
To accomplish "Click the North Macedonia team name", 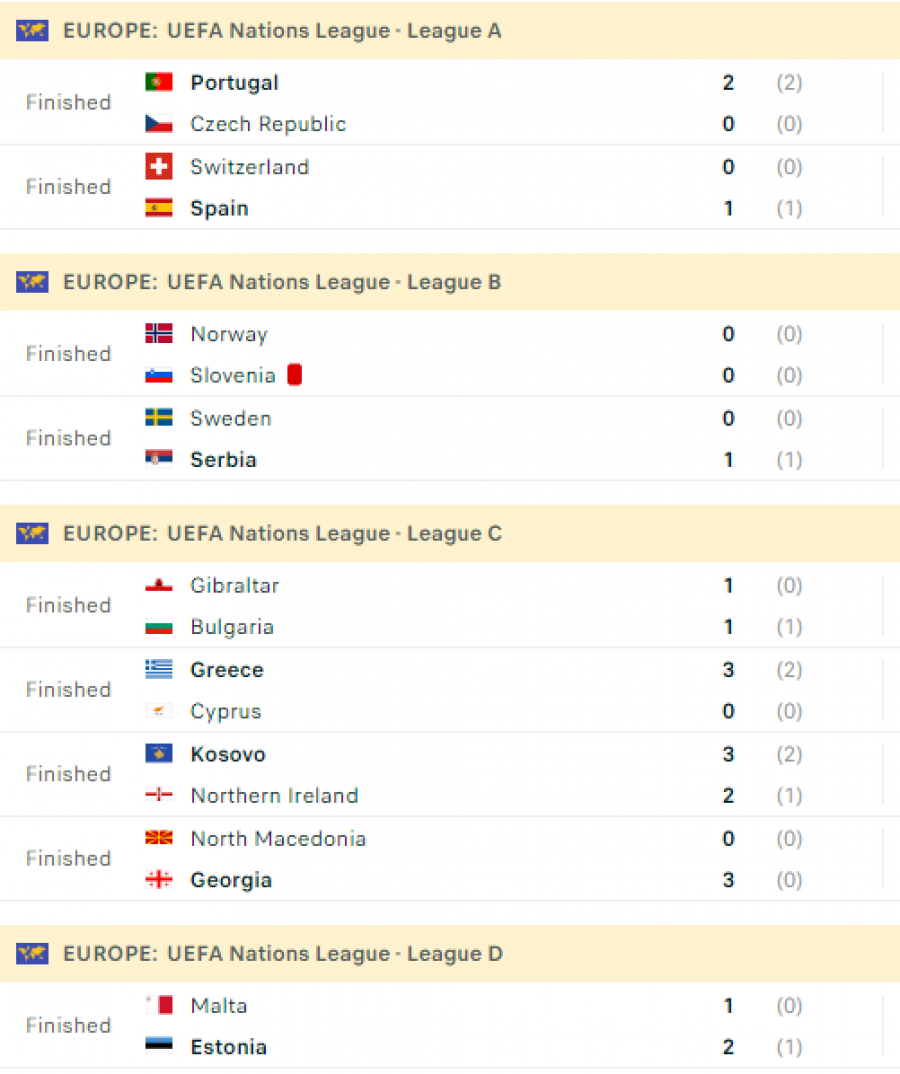I will [278, 838].
